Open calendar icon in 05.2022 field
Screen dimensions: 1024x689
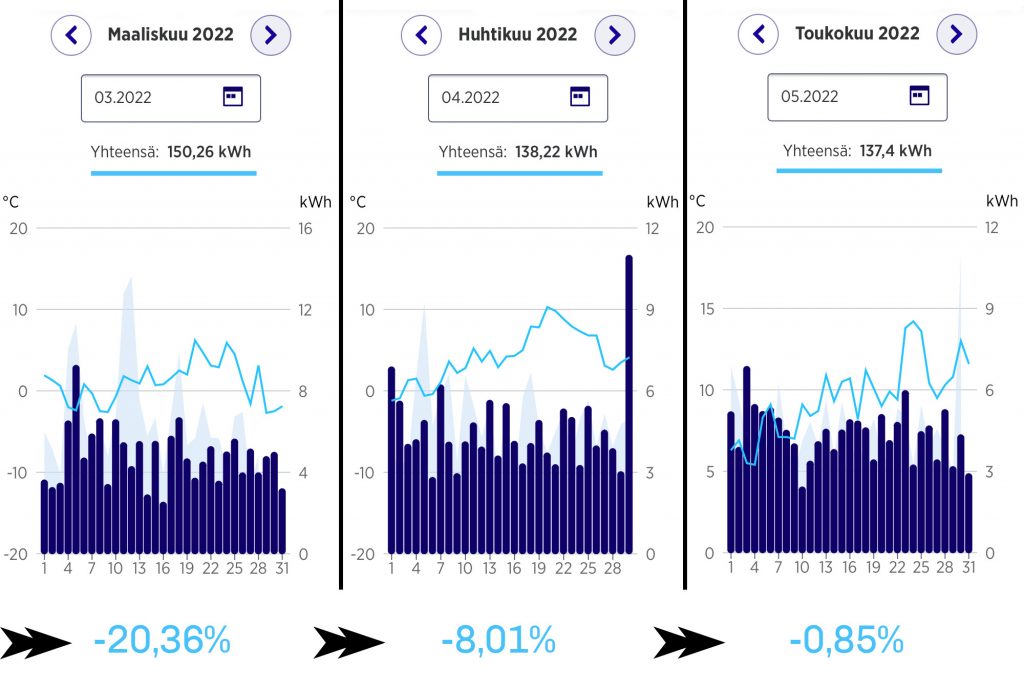pos(920,95)
